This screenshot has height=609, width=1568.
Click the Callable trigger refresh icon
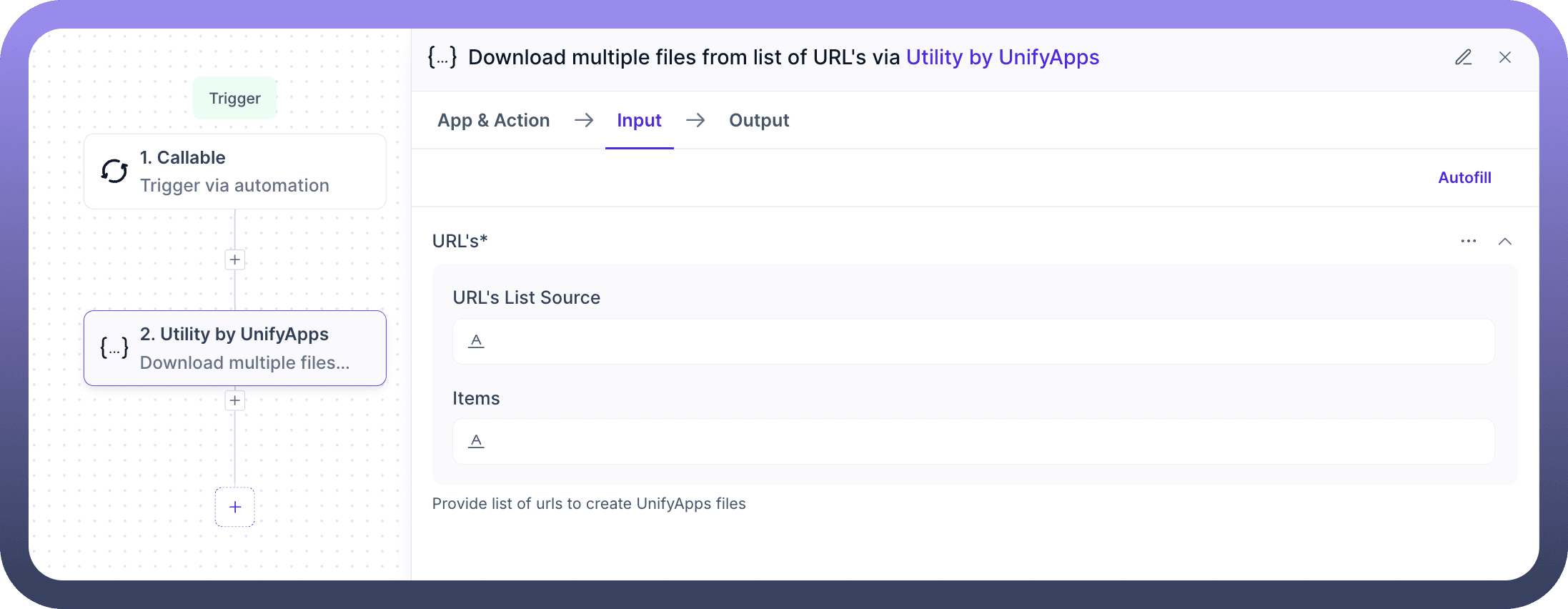tap(114, 171)
